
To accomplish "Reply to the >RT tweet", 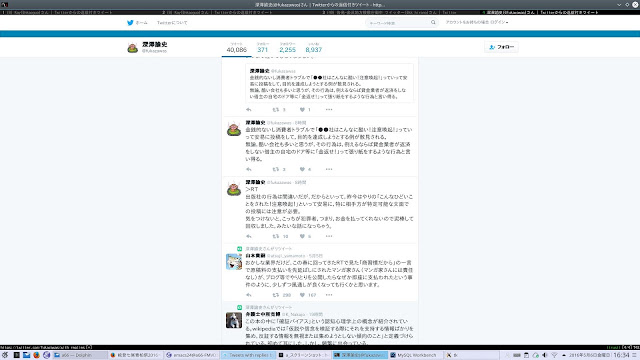I will point(249,236).
